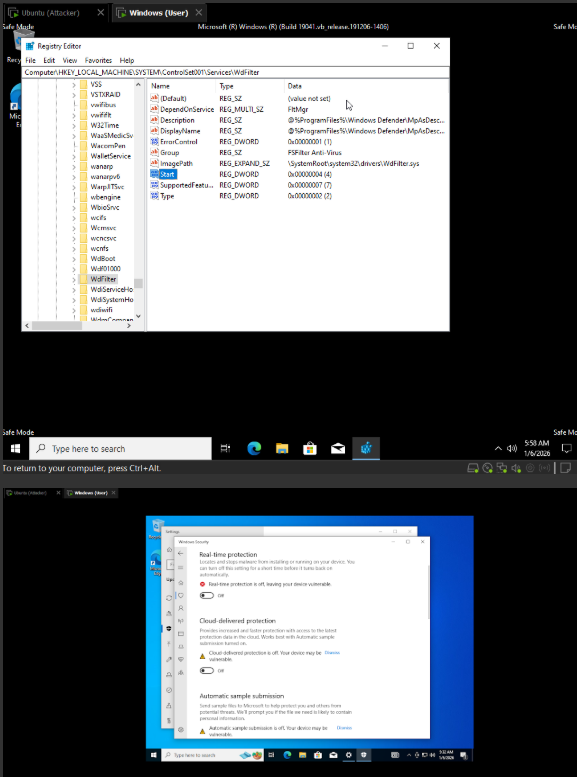The width and height of the screenshot is (577, 777).
Task: Open App & browser control sidebar icon
Action: click(x=181, y=634)
